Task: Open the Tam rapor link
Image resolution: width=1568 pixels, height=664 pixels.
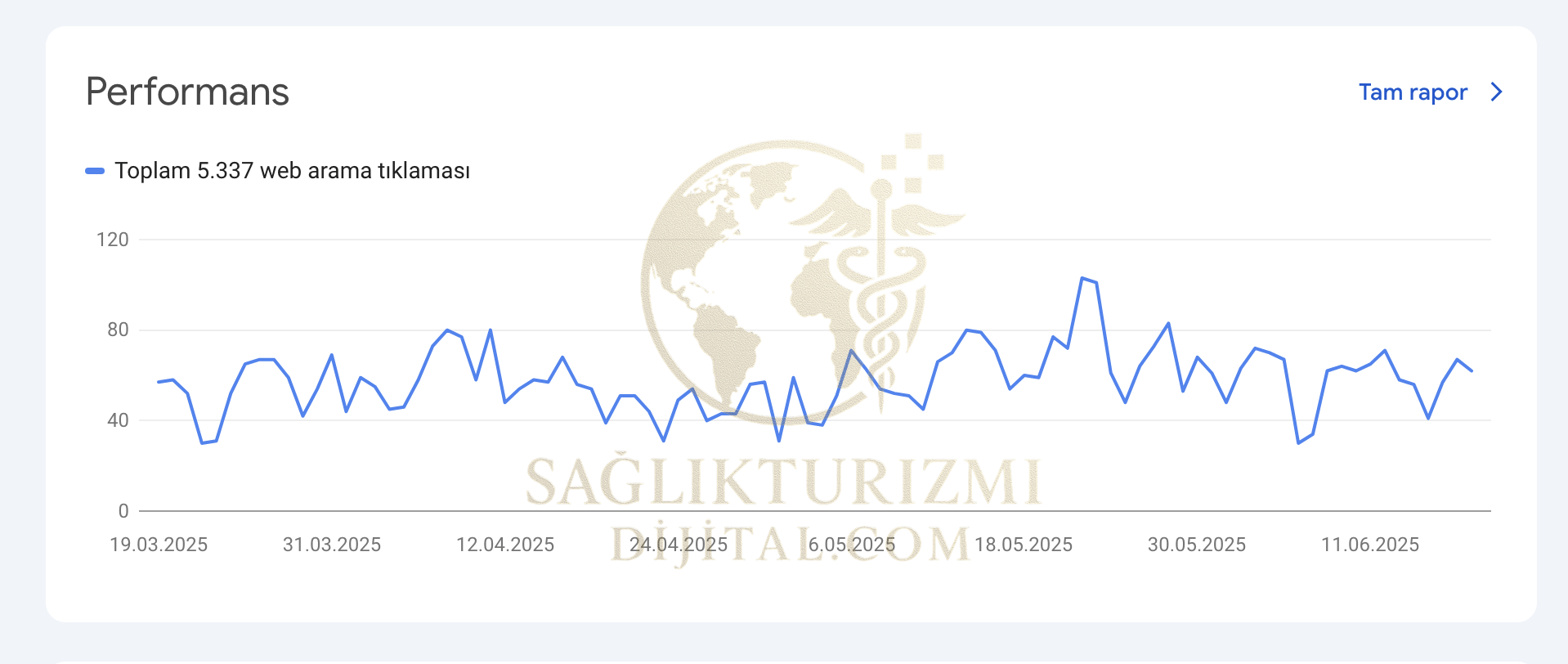Action: (1412, 92)
